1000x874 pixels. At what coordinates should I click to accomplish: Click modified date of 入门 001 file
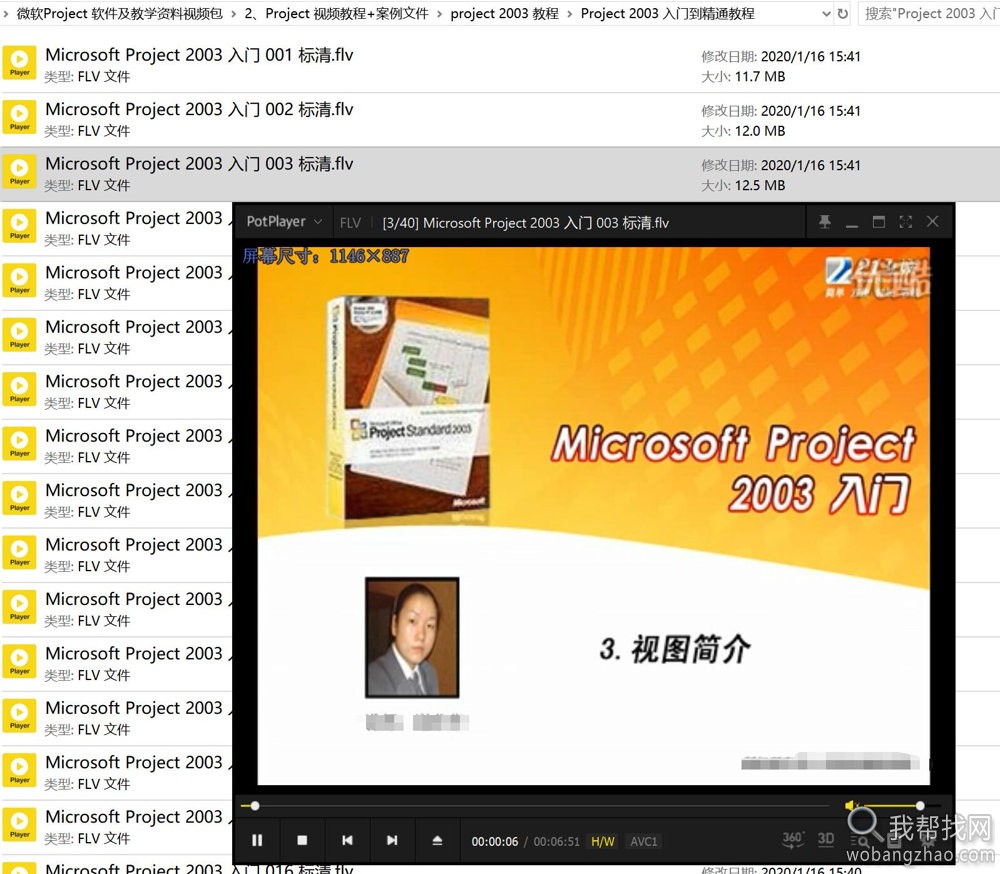point(781,56)
